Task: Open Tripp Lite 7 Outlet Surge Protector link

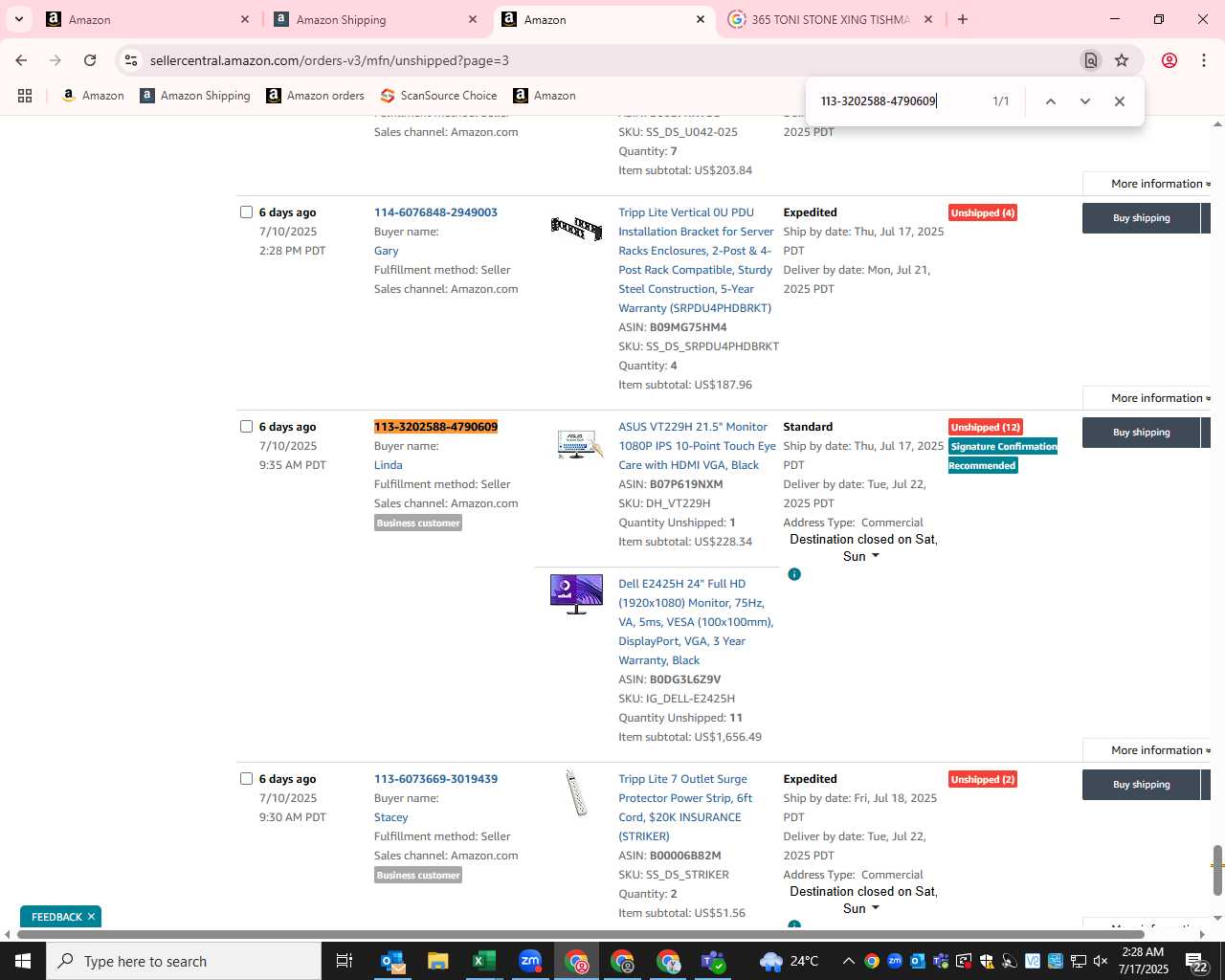Action: (x=685, y=808)
